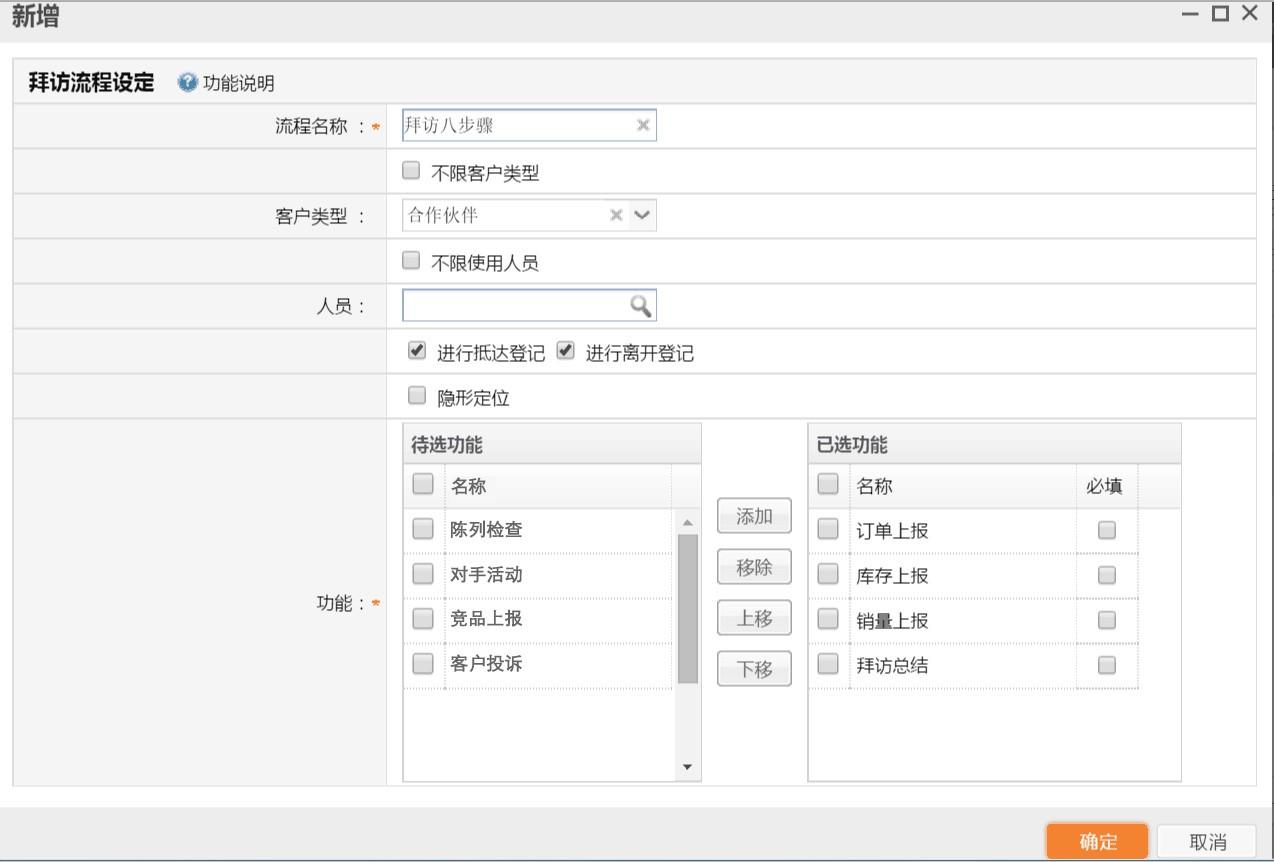1274x862 pixels.
Task: Clear the 流程名称 field with X icon
Action: coord(643,125)
